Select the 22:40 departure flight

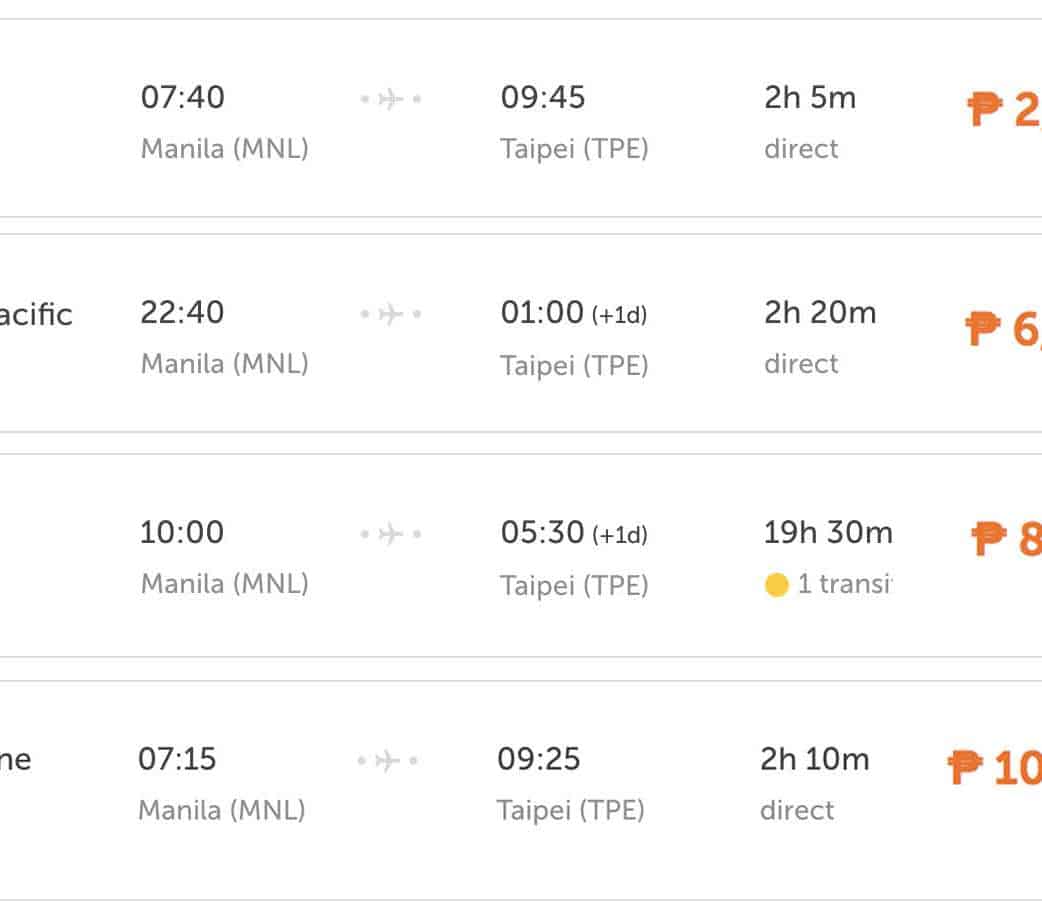click(x=183, y=313)
